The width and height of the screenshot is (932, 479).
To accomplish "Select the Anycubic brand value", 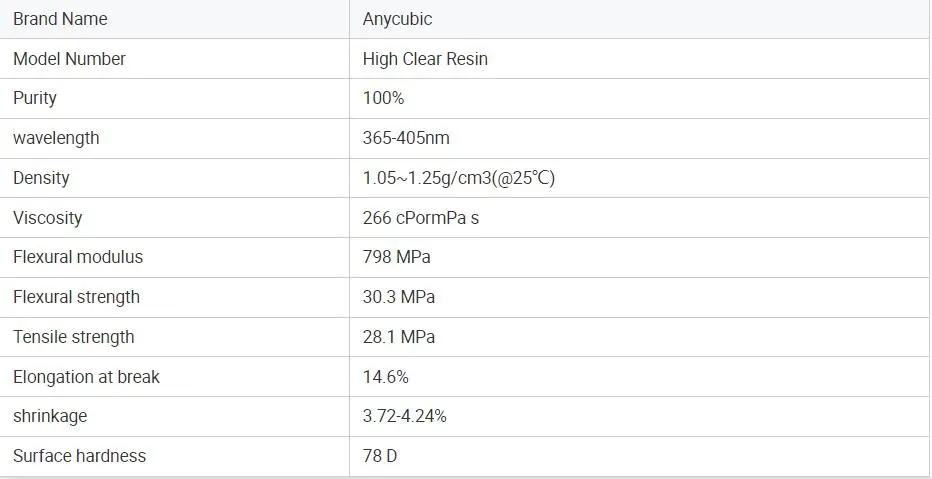I will [x=397, y=19].
